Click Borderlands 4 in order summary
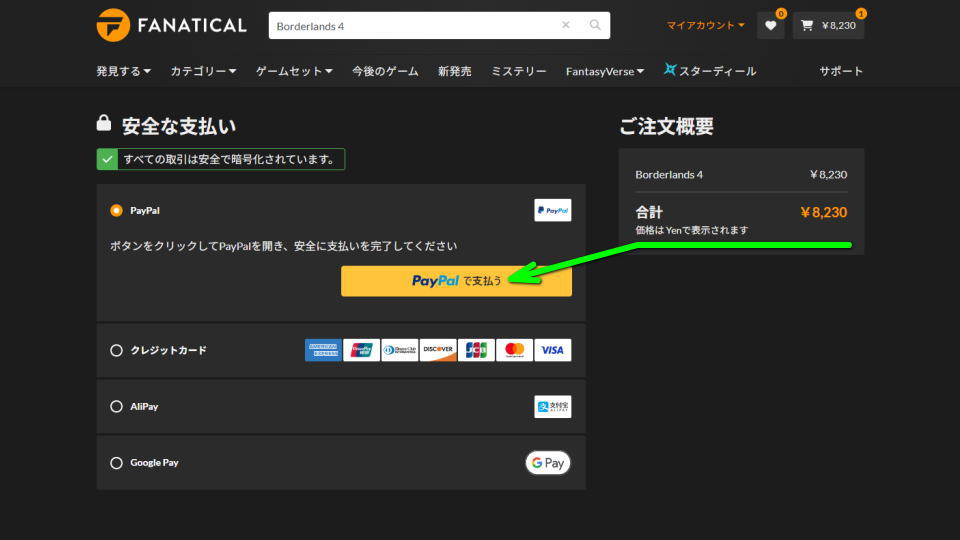This screenshot has height=540, width=960. pos(669,174)
